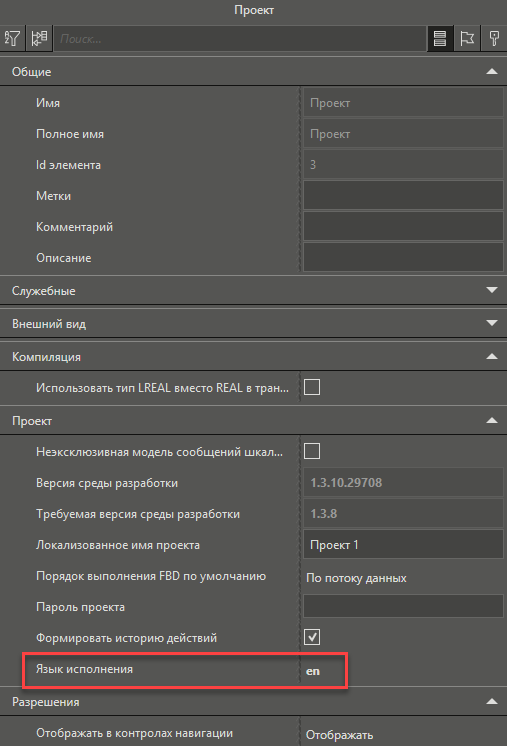Select Формировать историю действий label
Screen dimensions: 507x746
(x=127, y=638)
